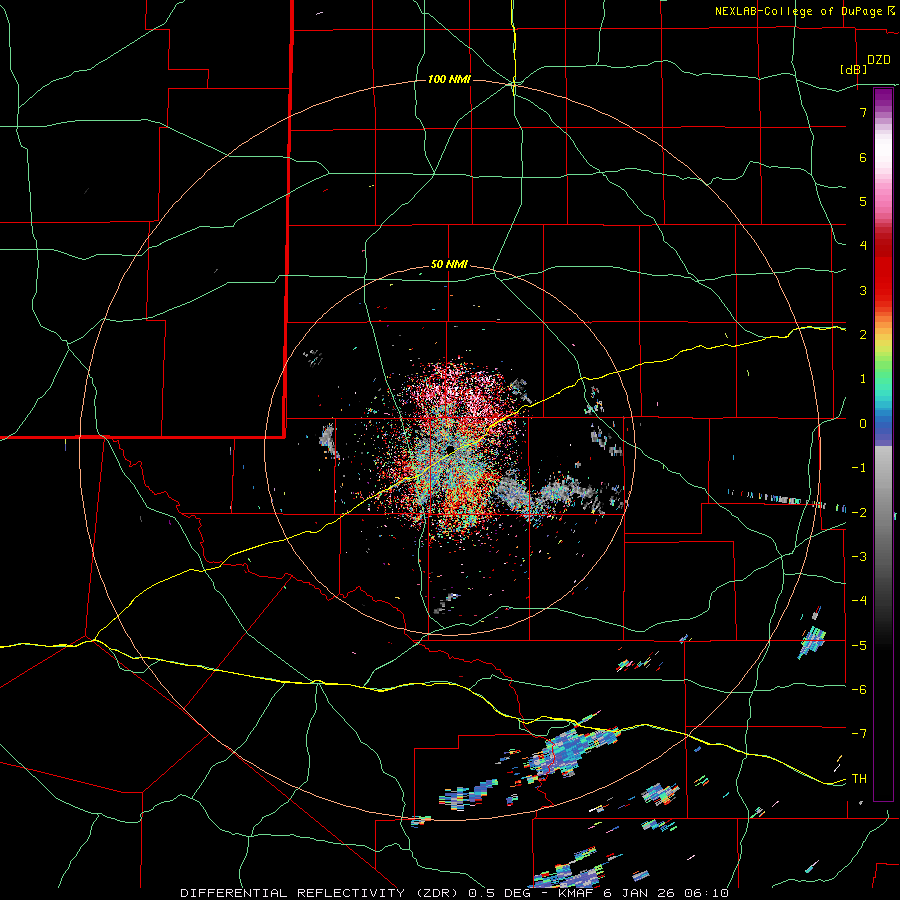Viewport: 900px width, 900px height.
Task: Click the color scale value 1
Action: click(x=863, y=378)
